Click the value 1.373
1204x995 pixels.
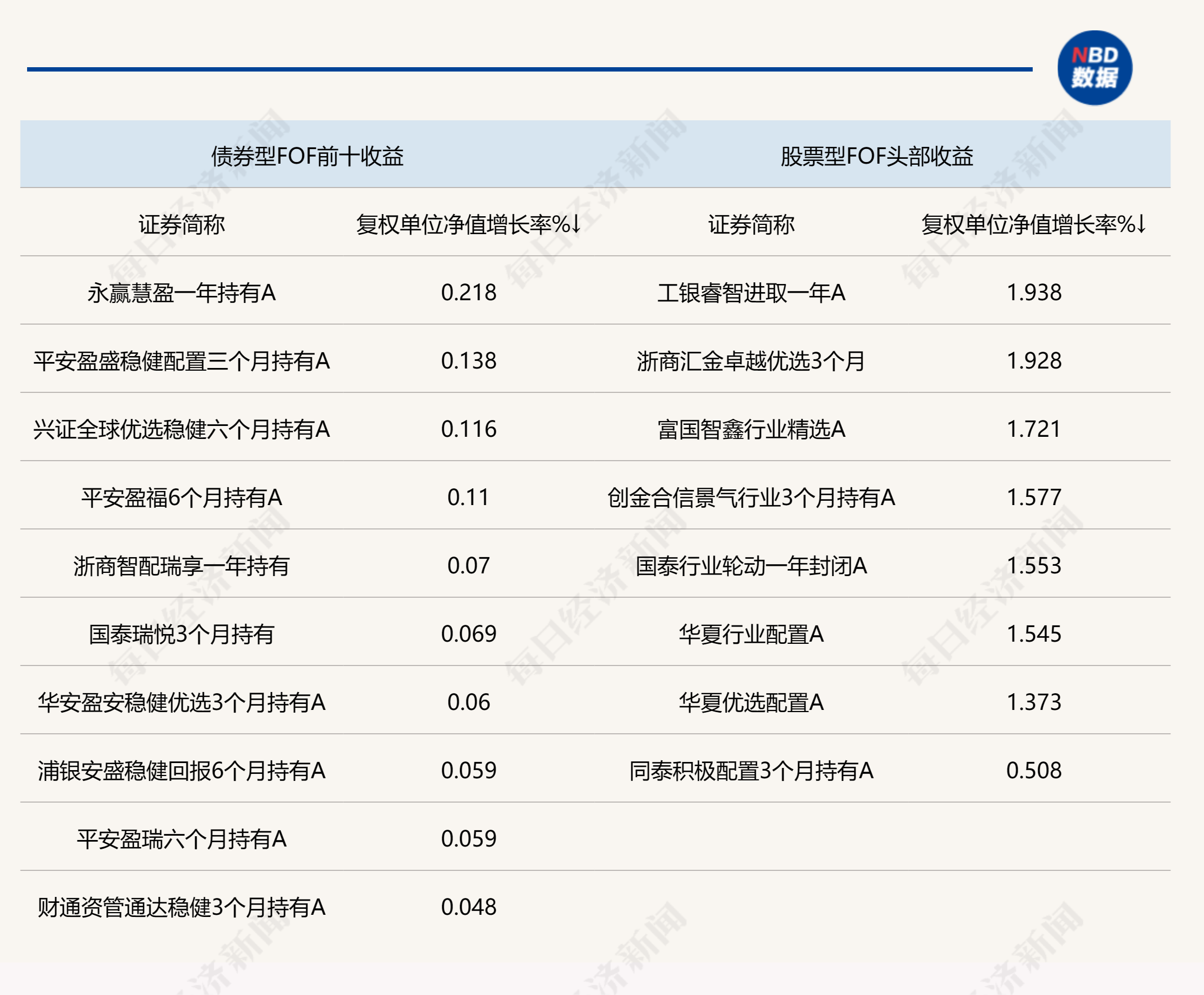[x=1034, y=702]
